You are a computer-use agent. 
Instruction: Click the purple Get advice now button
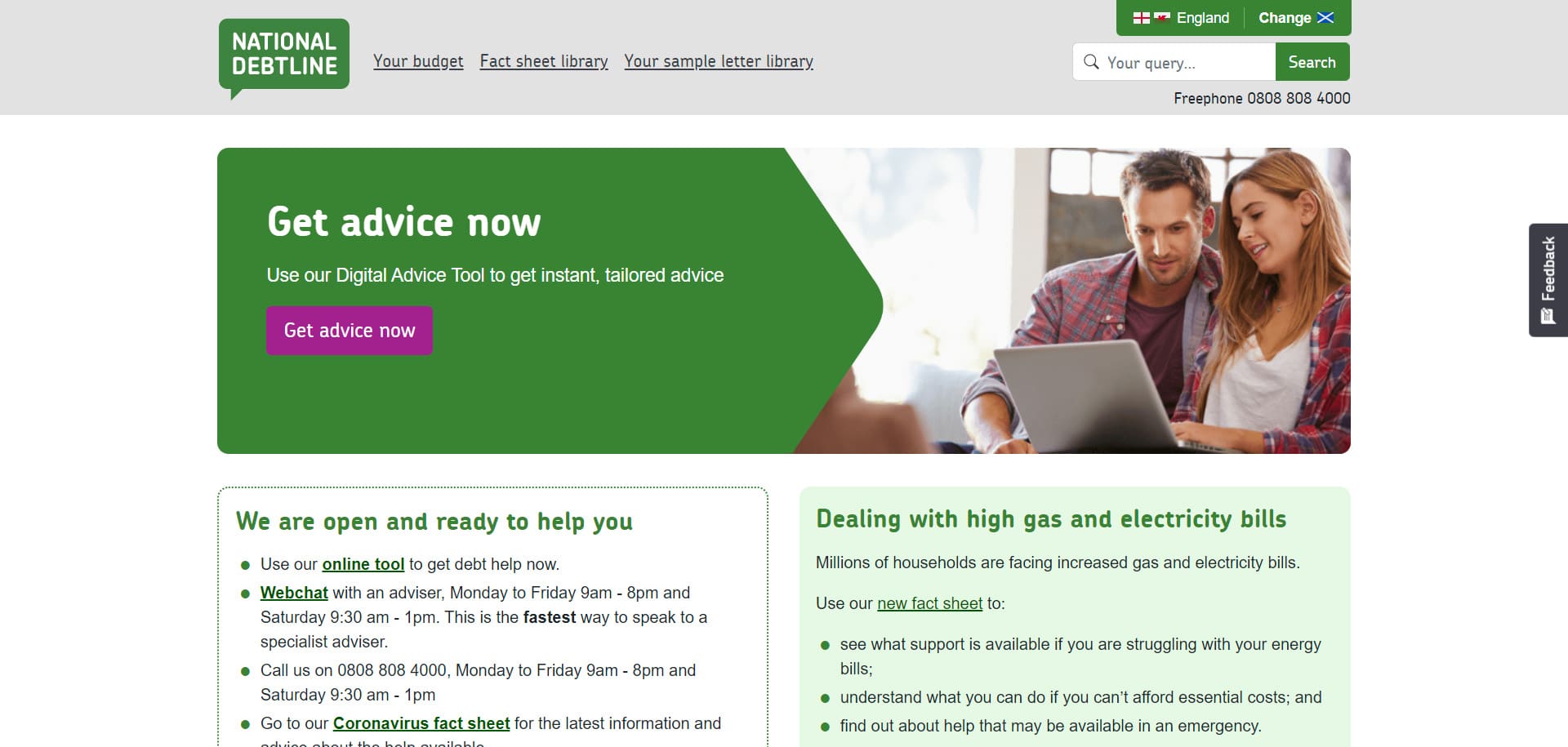tap(350, 331)
